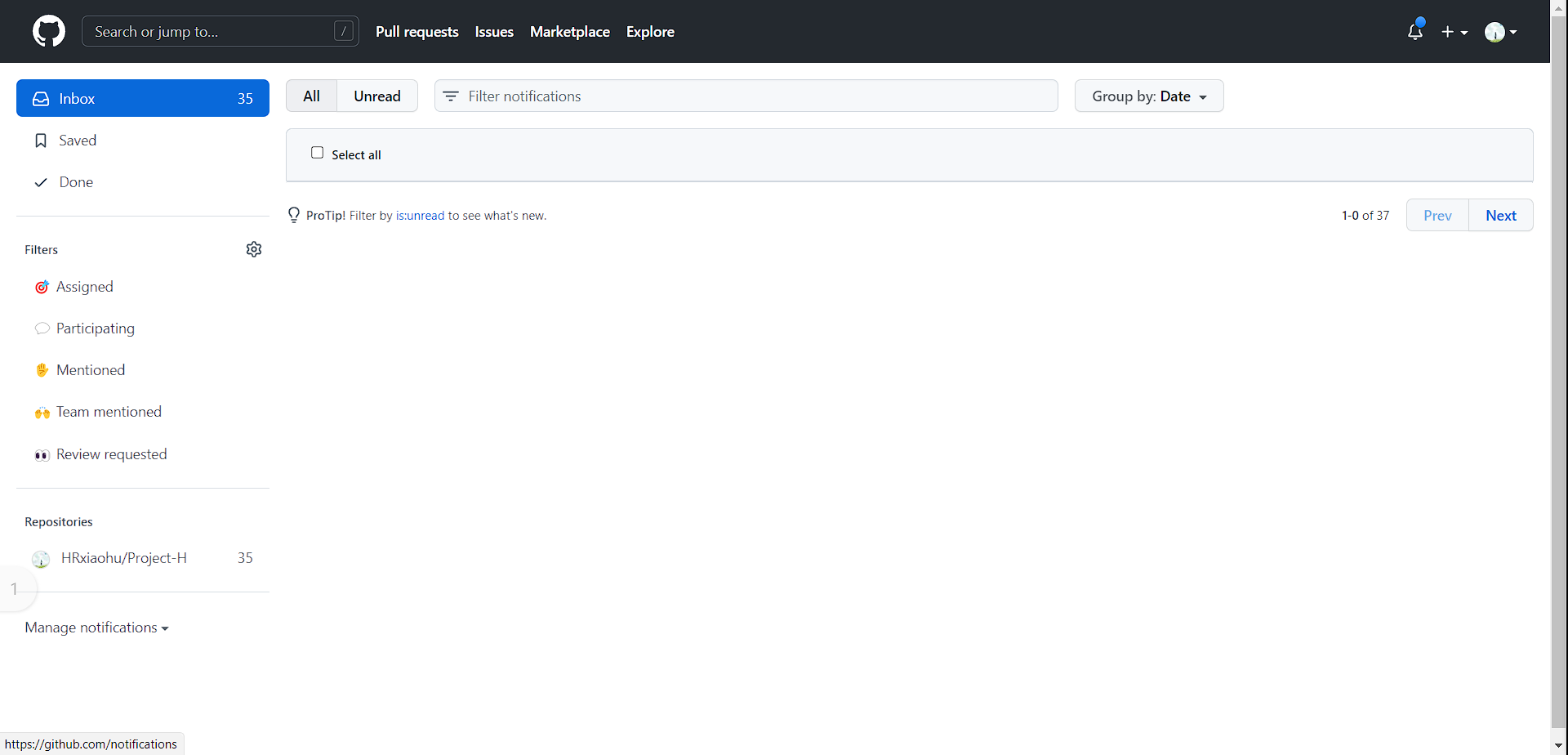This screenshot has height=755, width=1568.
Task: Open Pull requests in top navigation
Action: tap(417, 32)
